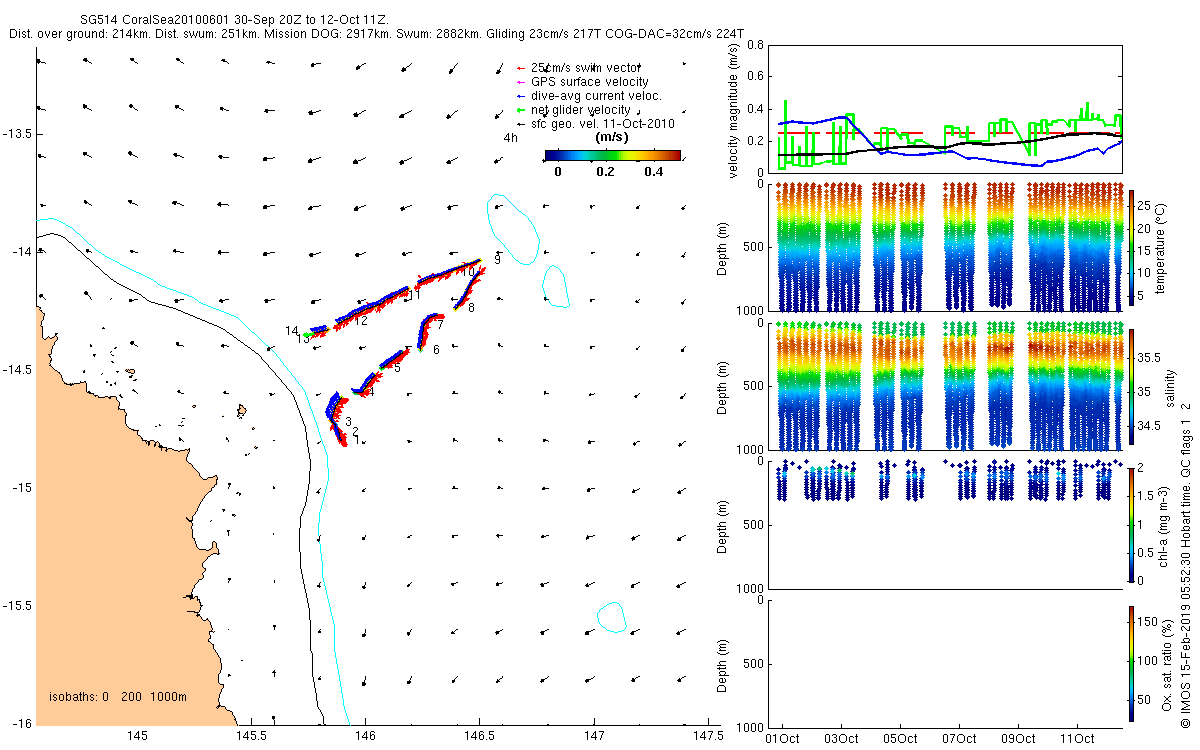Image resolution: width=1200 pixels, height=750 pixels.
Task: Click the small orange island offshore
Action: click(241, 410)
